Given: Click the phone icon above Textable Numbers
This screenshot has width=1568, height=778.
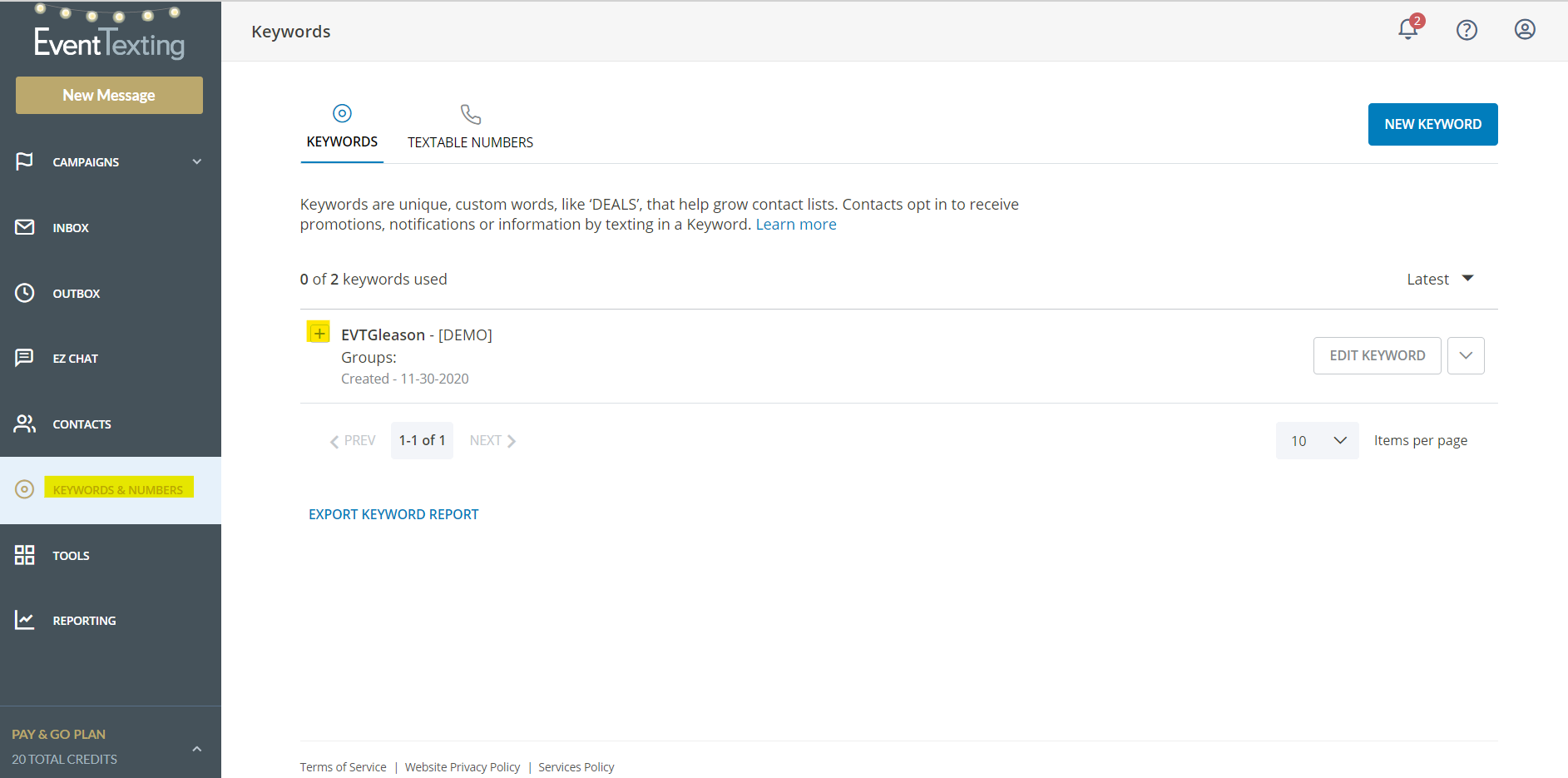Looking at the screenshot, I should pyautogui.click(x=471, y=114).
